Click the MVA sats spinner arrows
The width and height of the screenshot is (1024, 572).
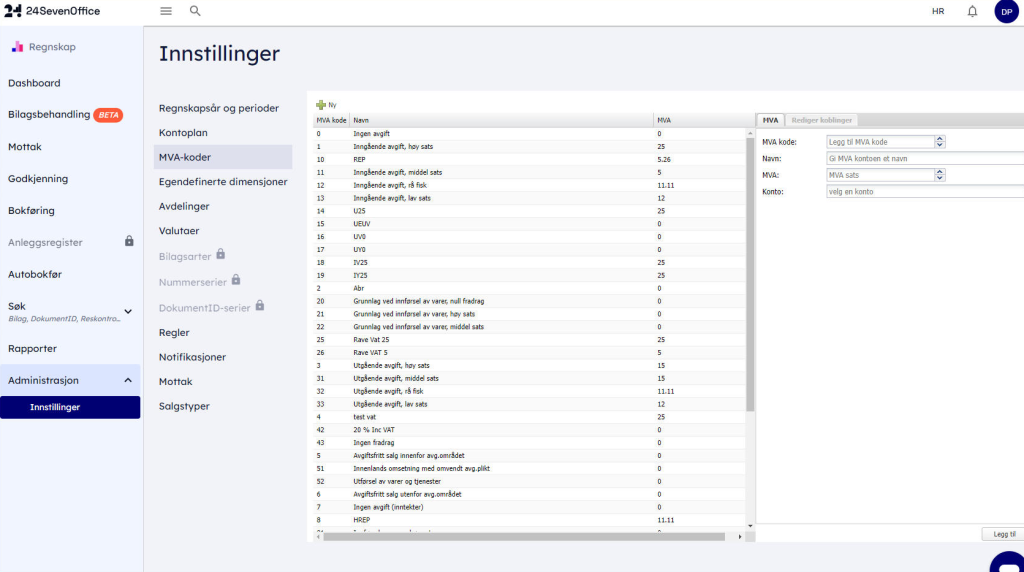click(939, 175)
